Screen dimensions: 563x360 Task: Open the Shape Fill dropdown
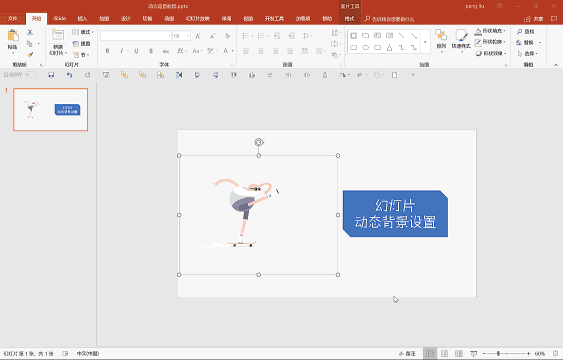click(490, 32)
